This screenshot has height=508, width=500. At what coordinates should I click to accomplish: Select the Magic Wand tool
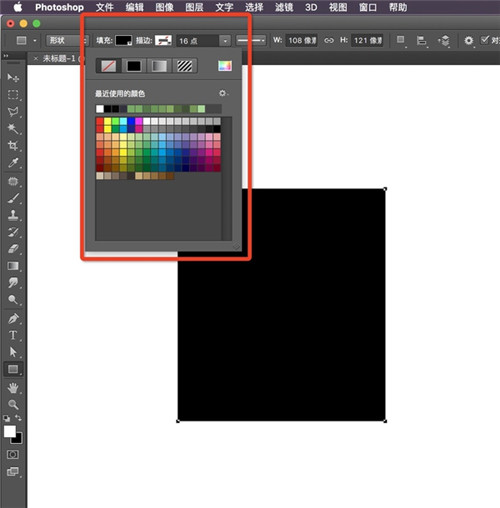[x=13, y=129]
